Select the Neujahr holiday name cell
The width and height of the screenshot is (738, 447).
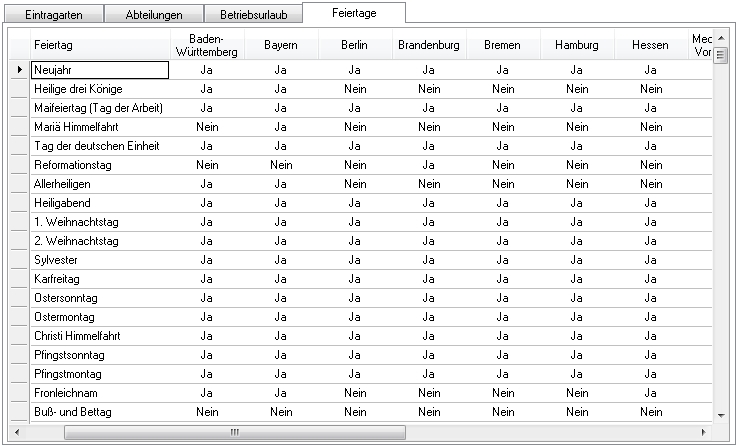point(100,70)
